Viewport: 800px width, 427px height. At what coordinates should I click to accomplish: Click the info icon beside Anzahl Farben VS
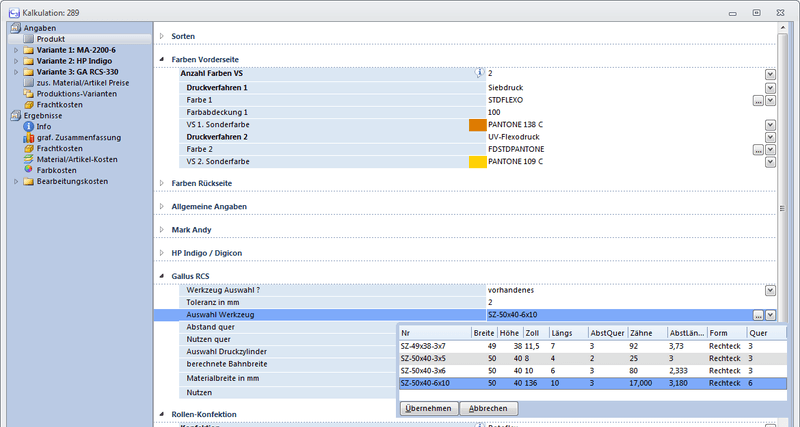click(x=479, y=73)
